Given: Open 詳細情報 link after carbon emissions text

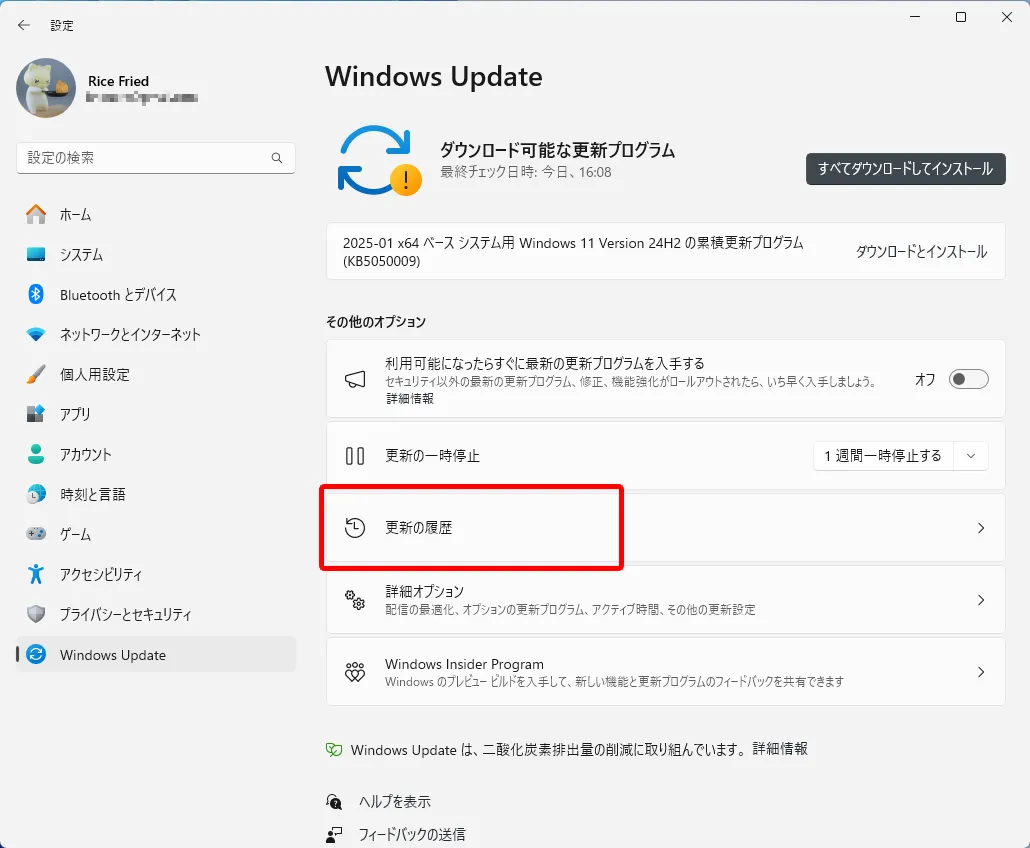Looking at the screenshot, I should 780,749.
